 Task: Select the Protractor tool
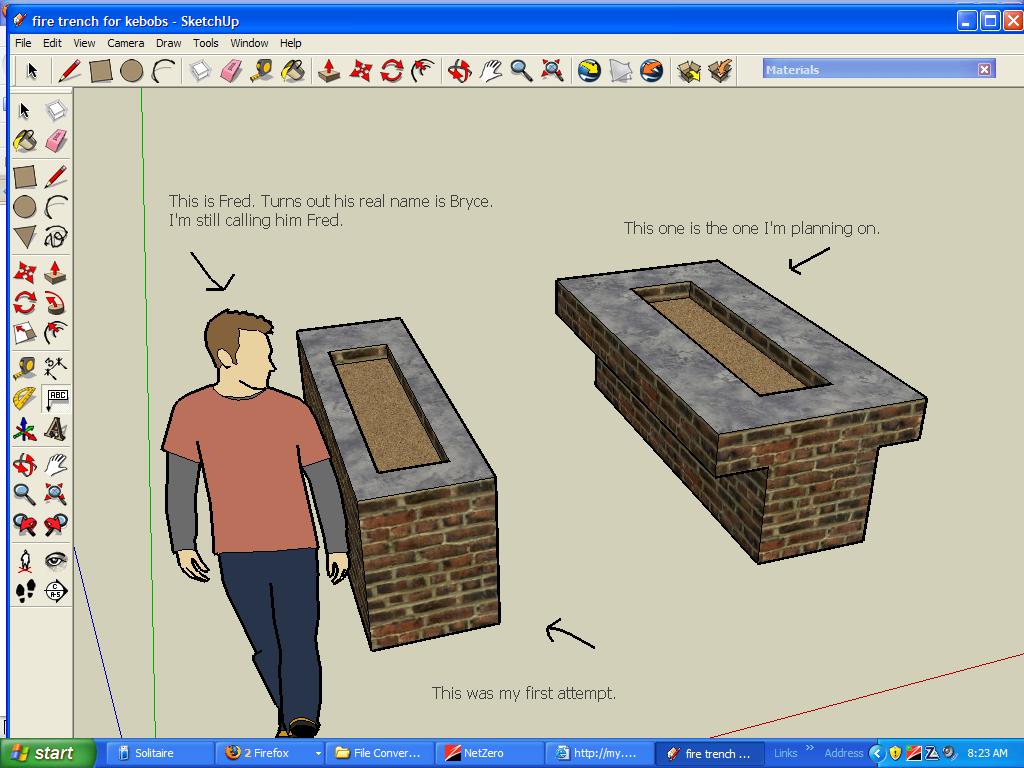25,399
